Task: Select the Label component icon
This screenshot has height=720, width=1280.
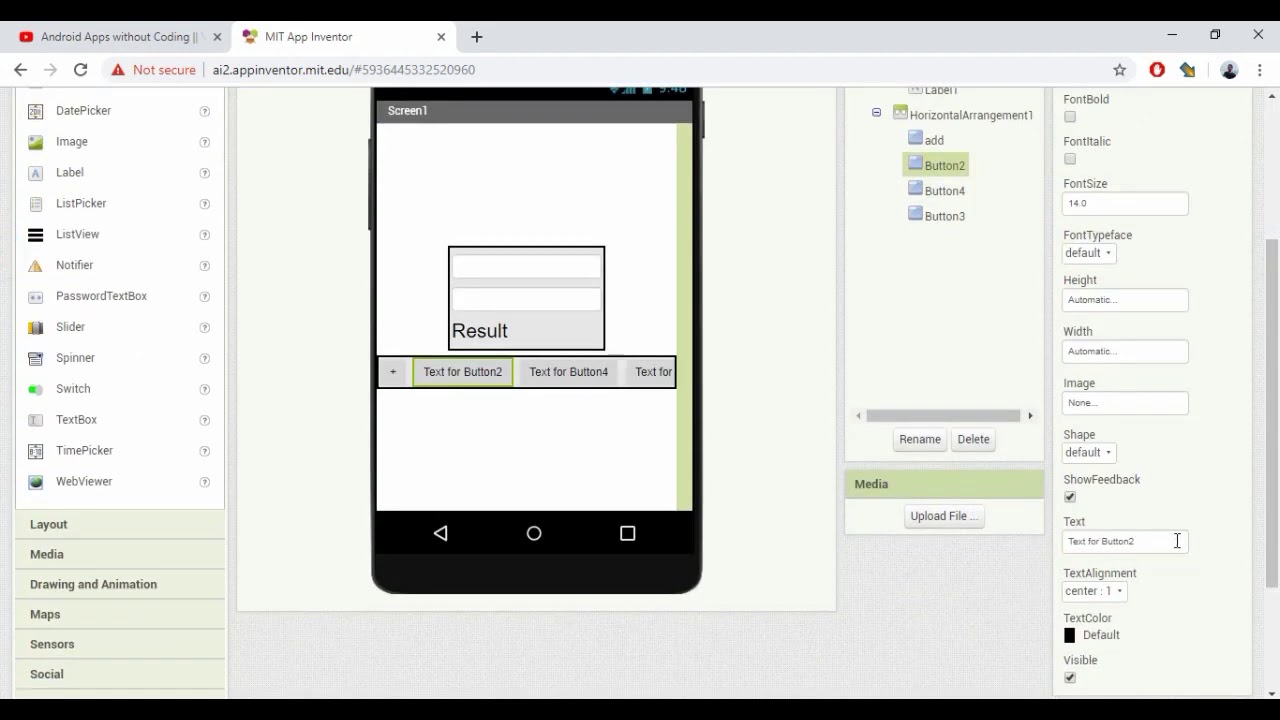Action: (x=36, y=173)
